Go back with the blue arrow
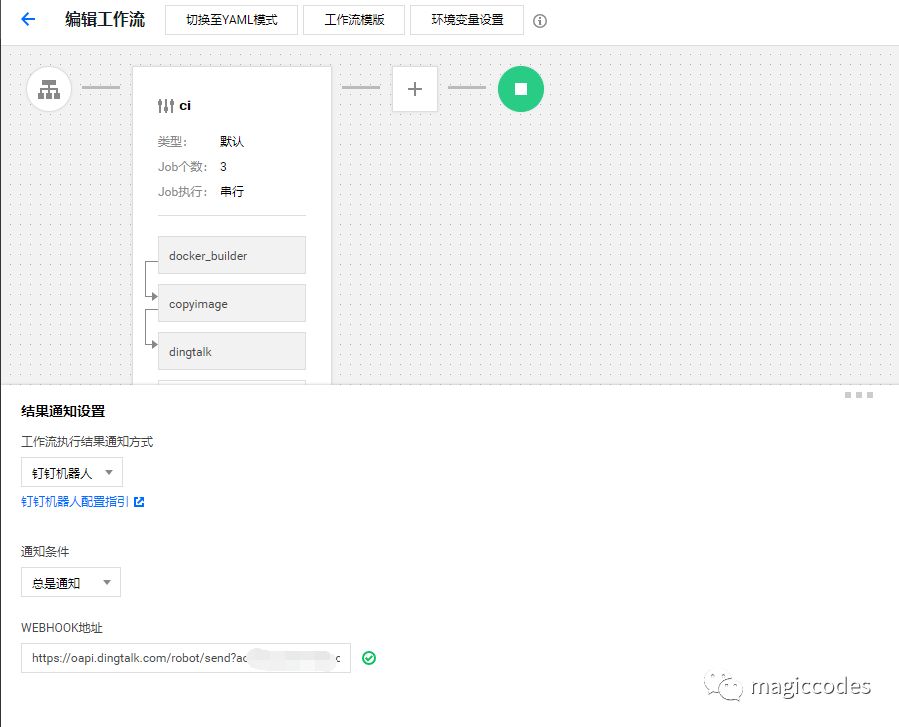 28,19
